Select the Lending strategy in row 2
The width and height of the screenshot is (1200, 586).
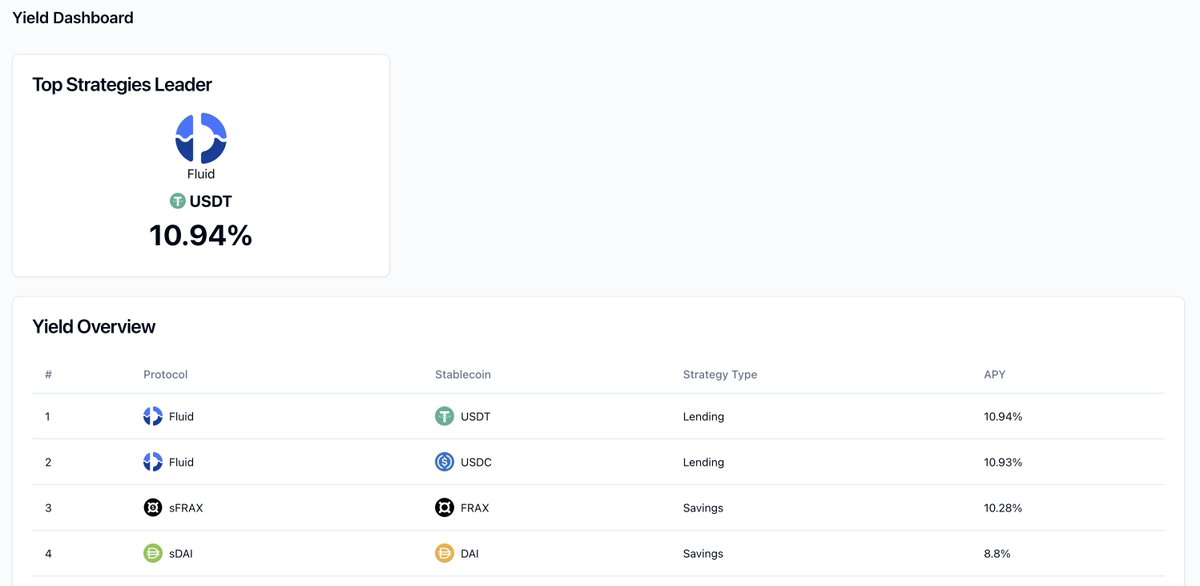[x=703, y=461]
